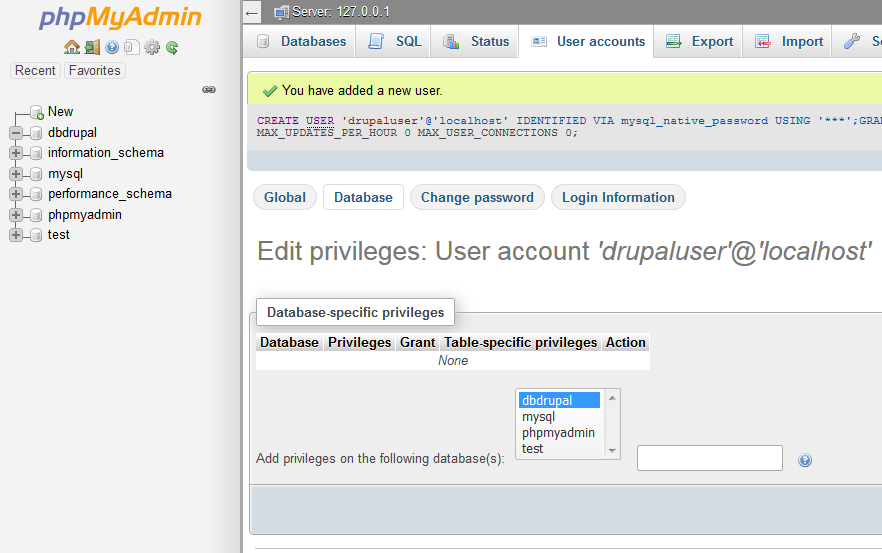Screen dimensions: 882x553
Task: Click the Table-specific privileges column header
Action: (520, 343)
